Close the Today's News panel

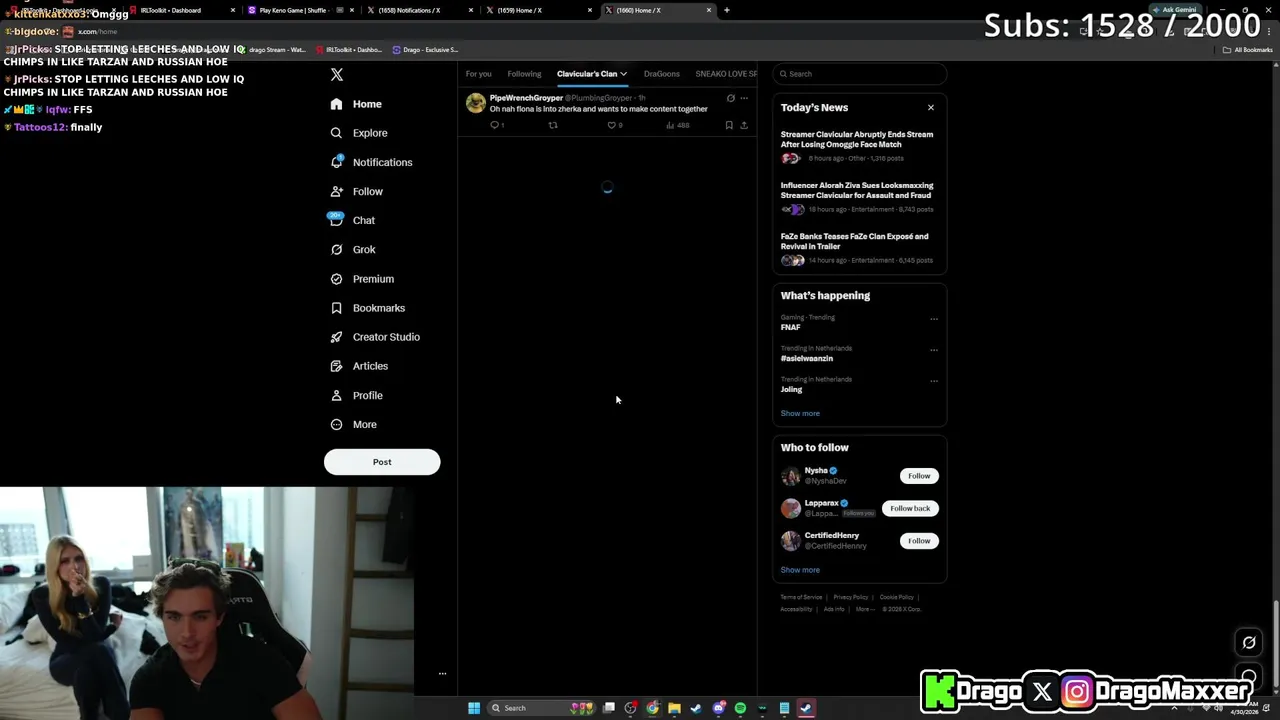point(931,108)
